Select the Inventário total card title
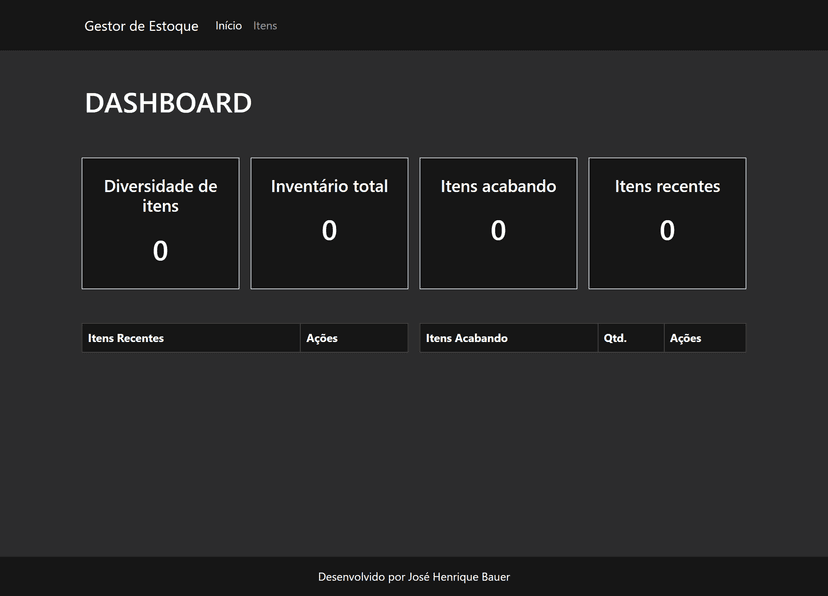 pyautogui.click(x=329, y=186)
